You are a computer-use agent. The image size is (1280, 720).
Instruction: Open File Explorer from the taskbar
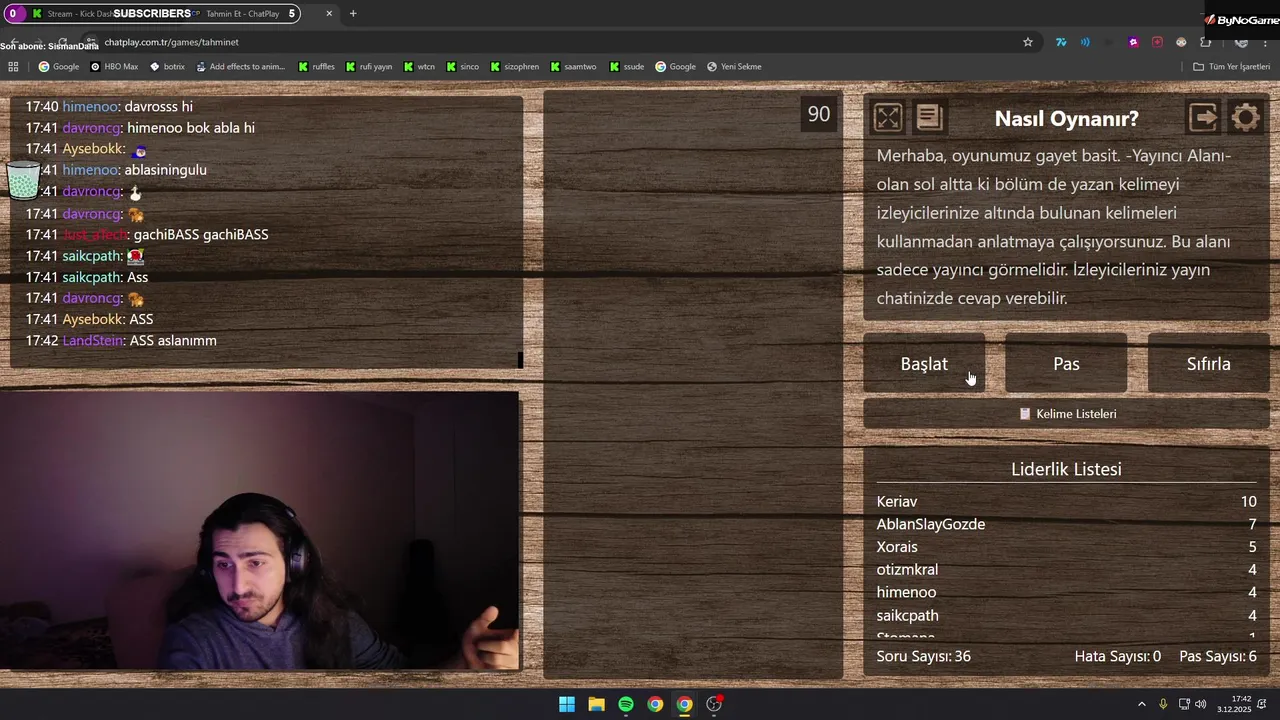(596, 704)
